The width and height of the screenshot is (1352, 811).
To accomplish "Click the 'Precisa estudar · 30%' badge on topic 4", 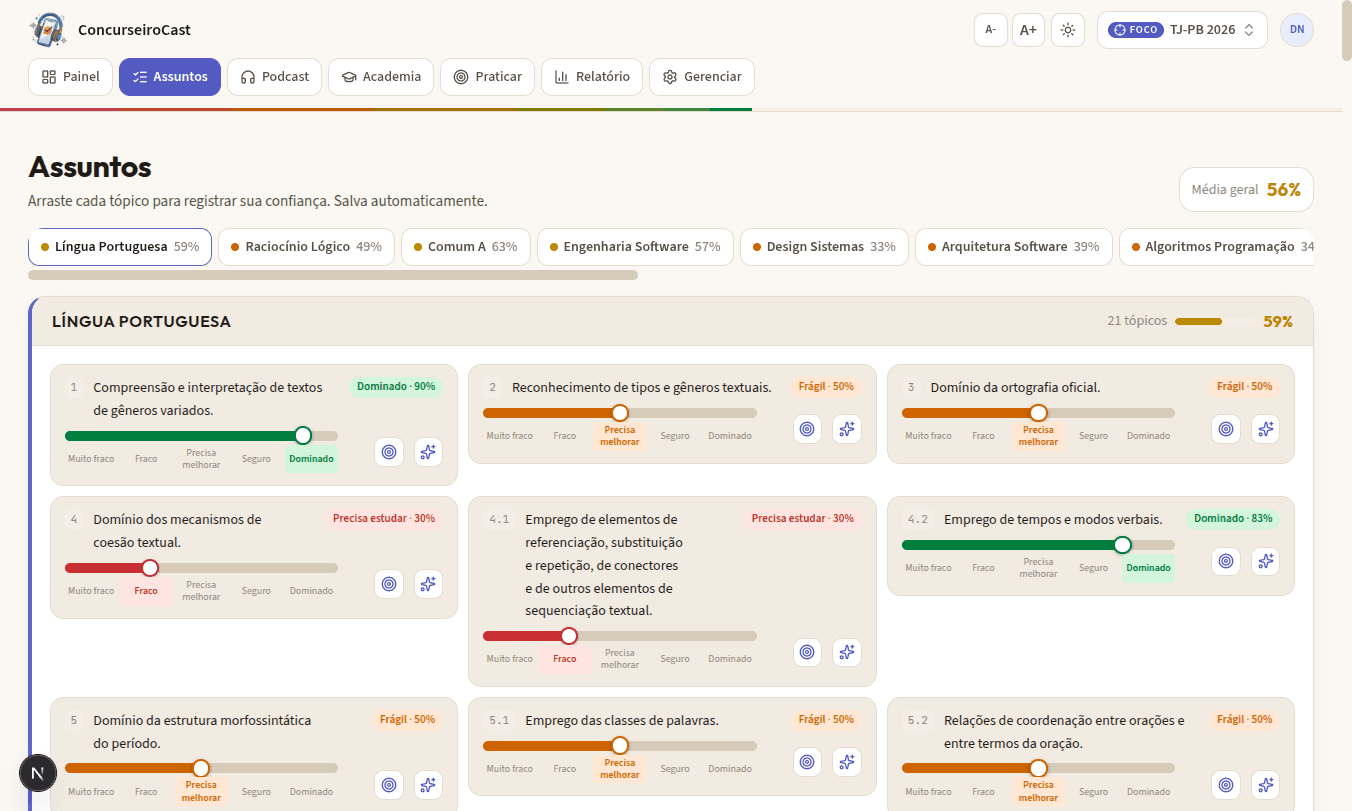I will pos(384,519).
